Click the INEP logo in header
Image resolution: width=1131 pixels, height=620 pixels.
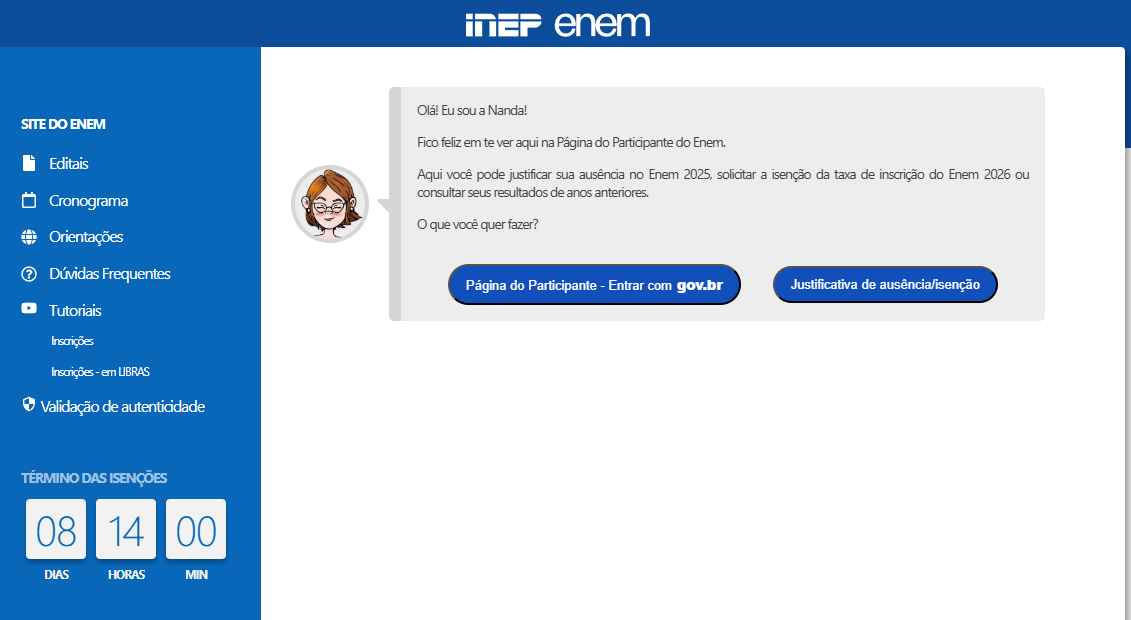click(503, 25)
